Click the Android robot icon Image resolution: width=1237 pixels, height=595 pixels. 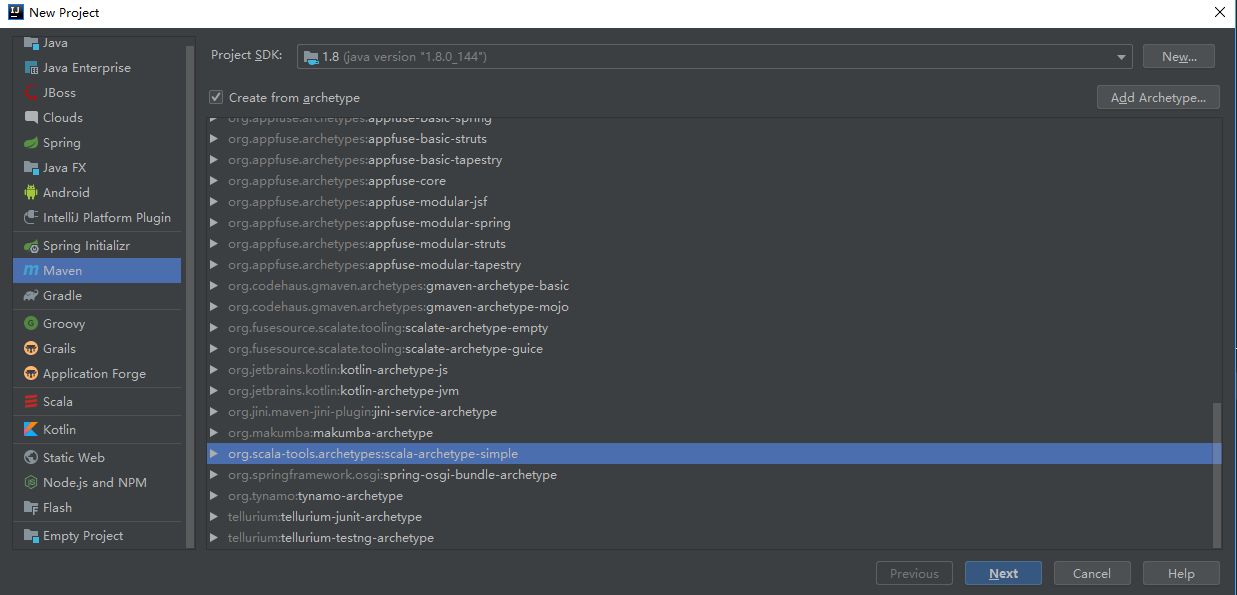[30, 193]
